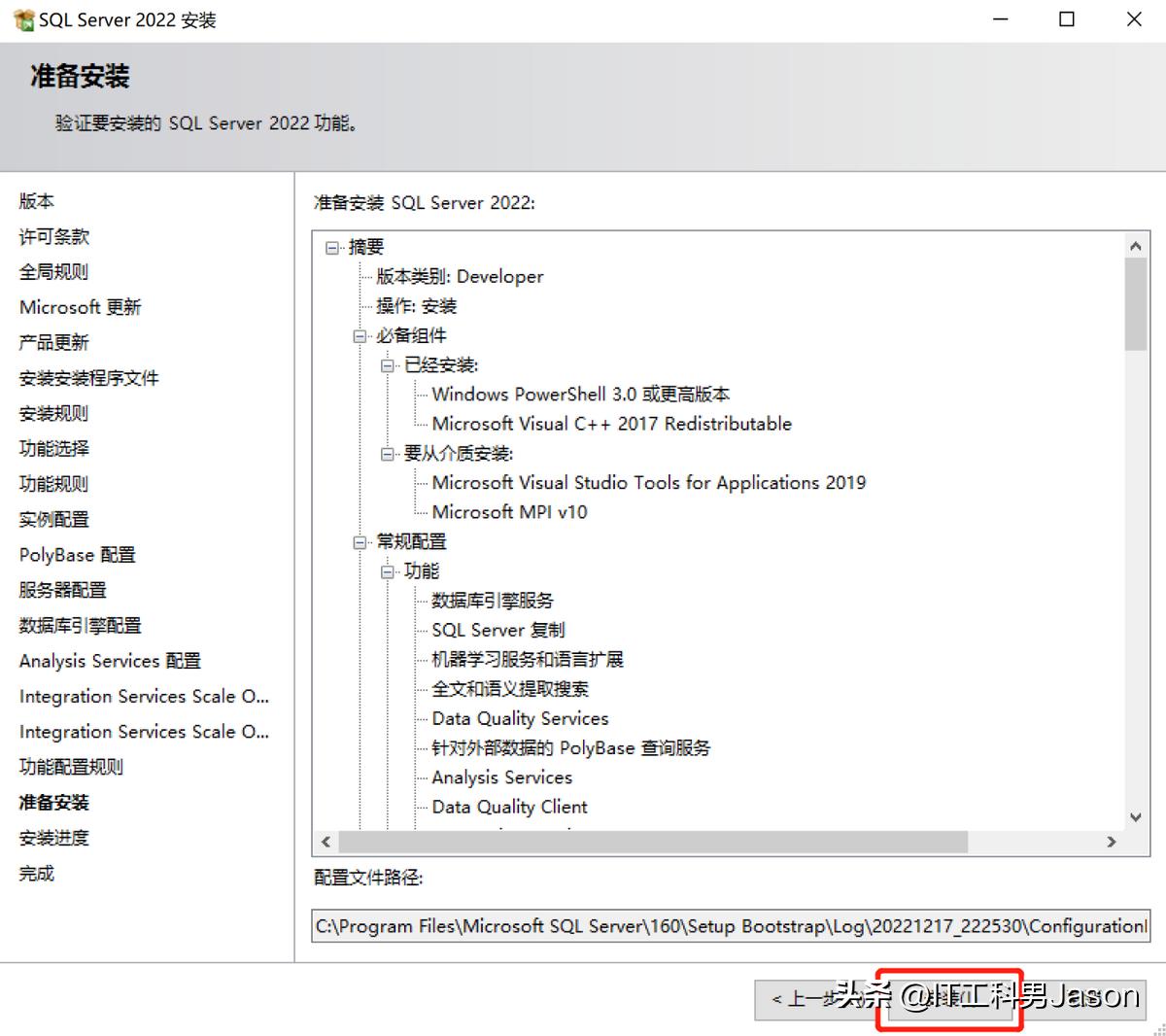1166x1036 pixels.
Task: Collapse the 摘要 summary tree node
Action: [x=334, y=246]
